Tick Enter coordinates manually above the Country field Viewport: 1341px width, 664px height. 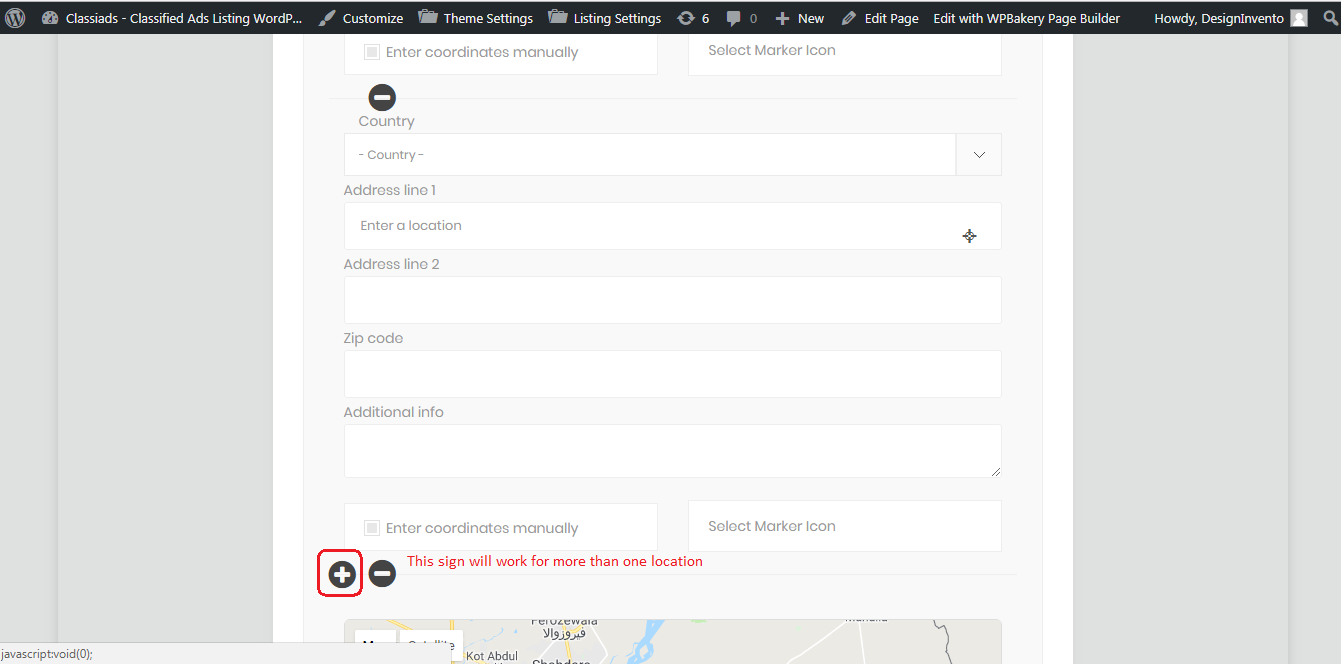coord(372,52)
